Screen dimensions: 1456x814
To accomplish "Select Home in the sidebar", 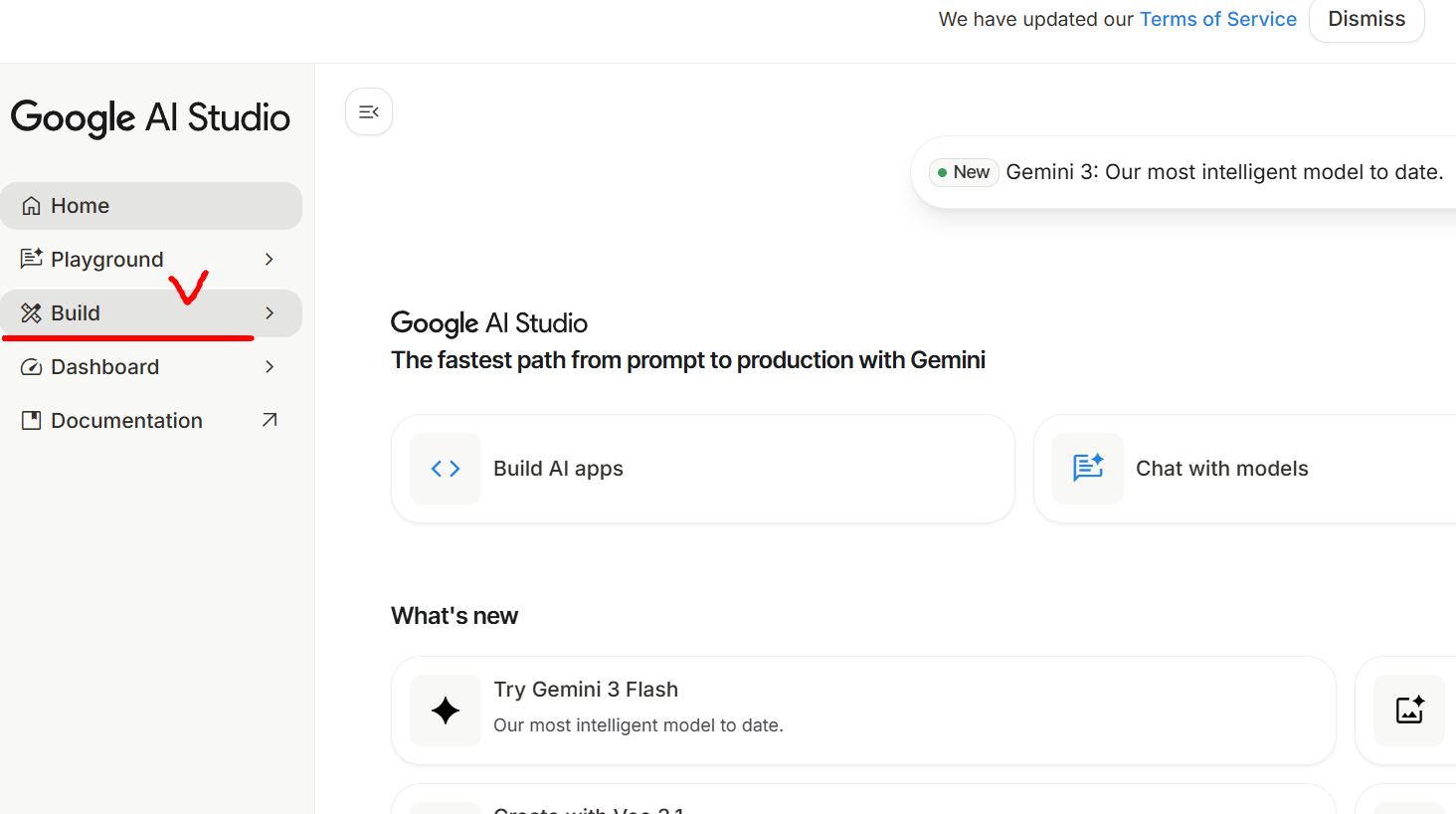I will click(x=81, y=206).
